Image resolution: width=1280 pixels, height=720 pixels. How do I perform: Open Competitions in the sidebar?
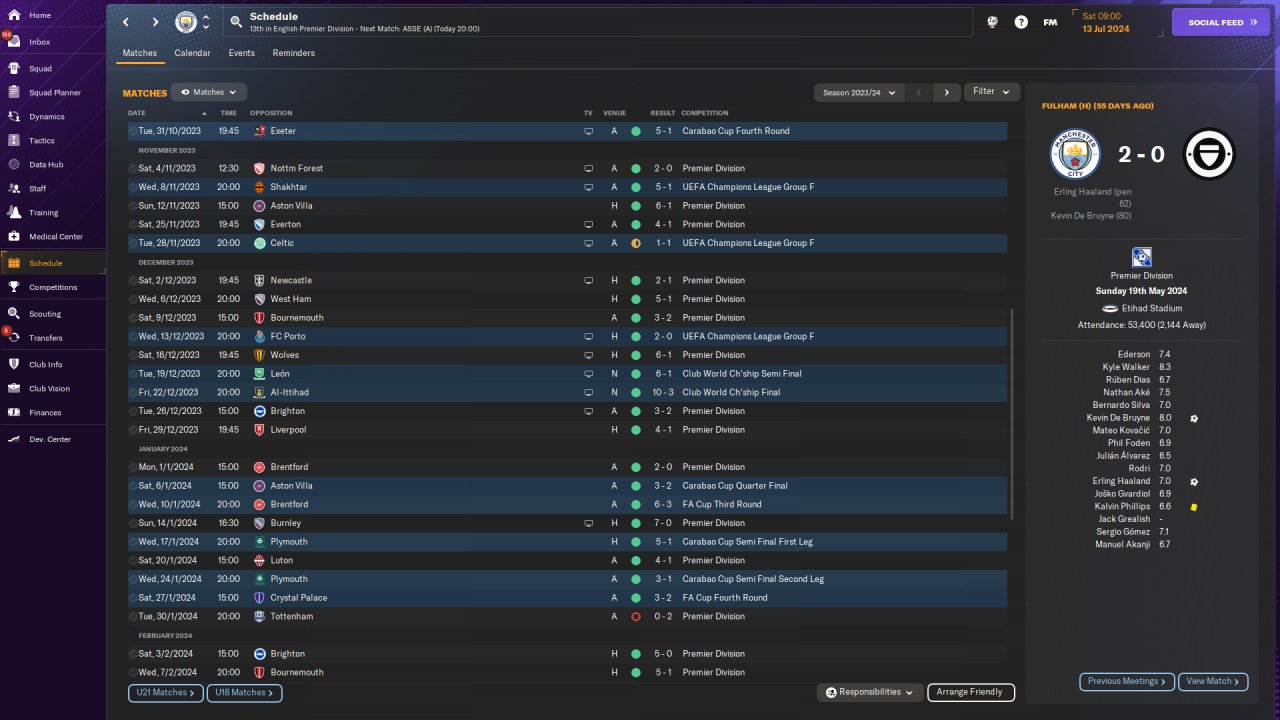(52, 287)
